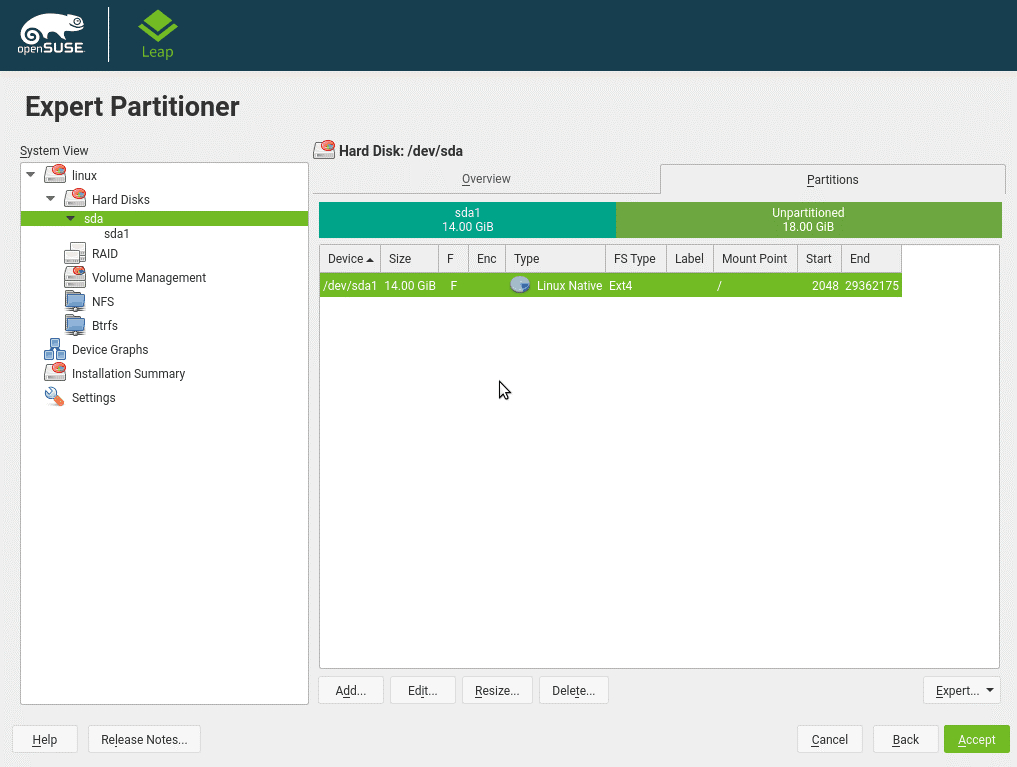Viewport: 1017px width, 767px height.
Task: Select the Unpartitioned 18.00 GiB bar
Action: (x=809, y=220)
